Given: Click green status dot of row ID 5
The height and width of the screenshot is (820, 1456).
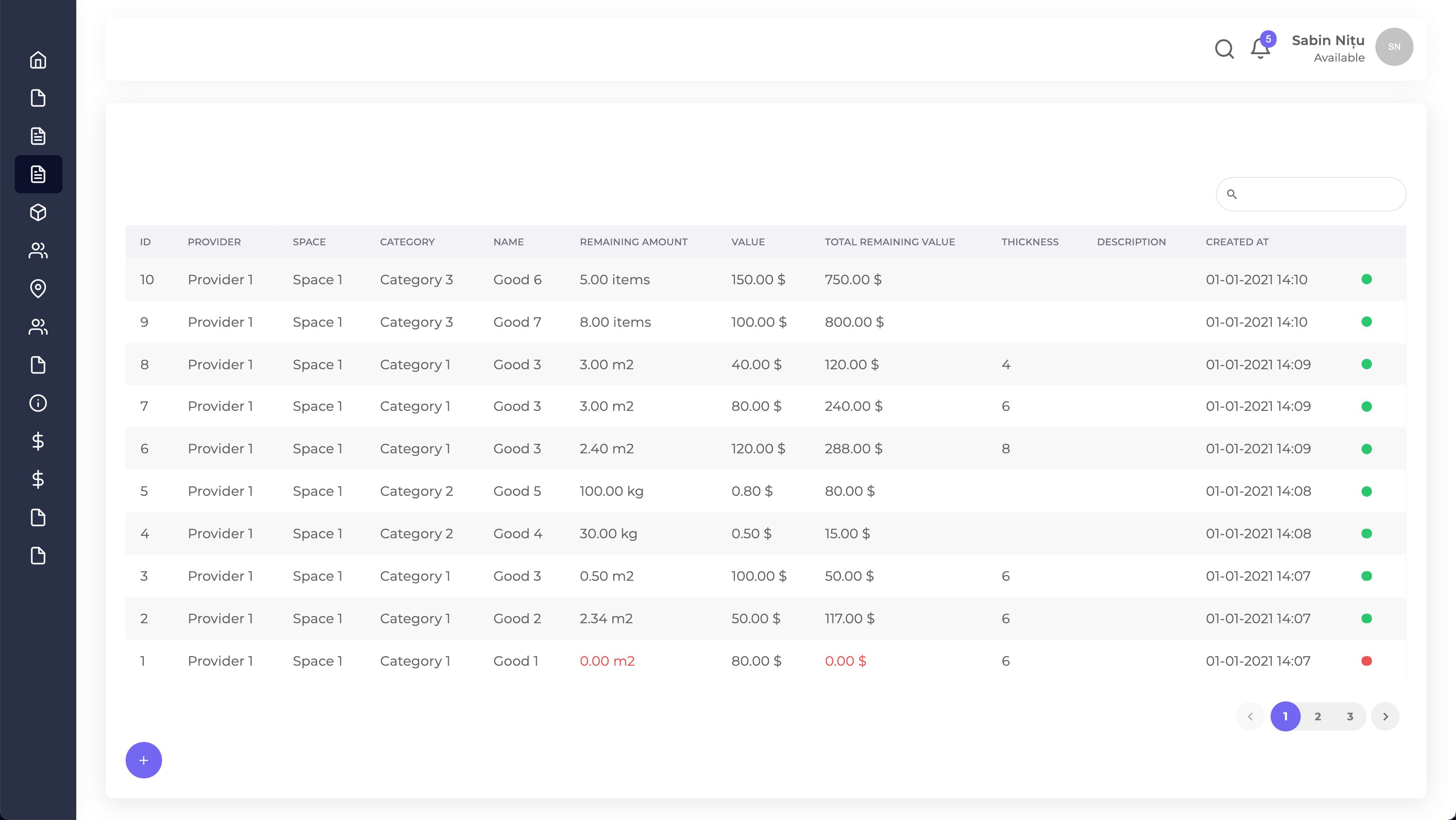Looking at the screenshot, I should coord(1366,491).
